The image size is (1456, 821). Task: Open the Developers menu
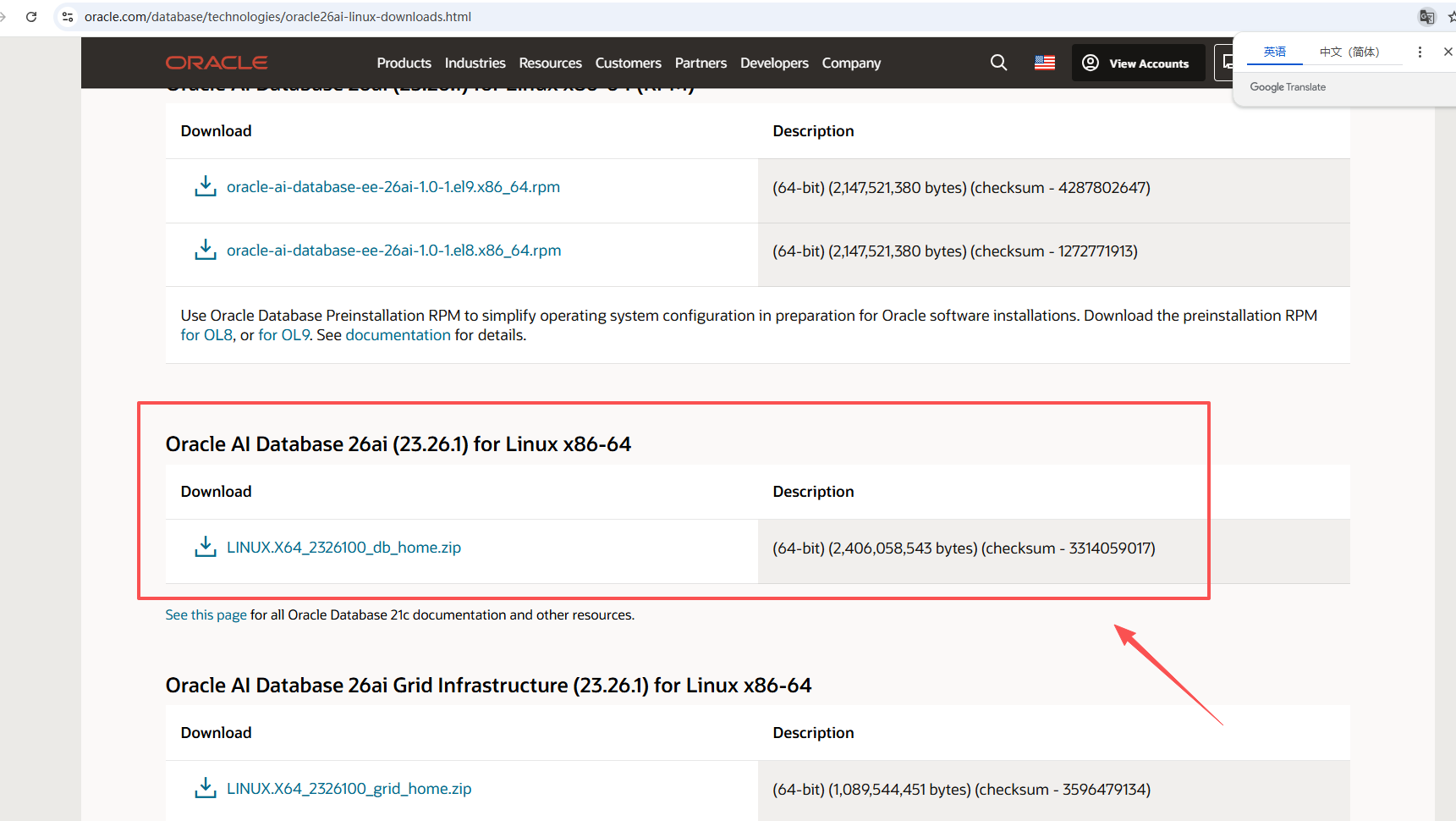pyautogui.click(x=774, y=63)
